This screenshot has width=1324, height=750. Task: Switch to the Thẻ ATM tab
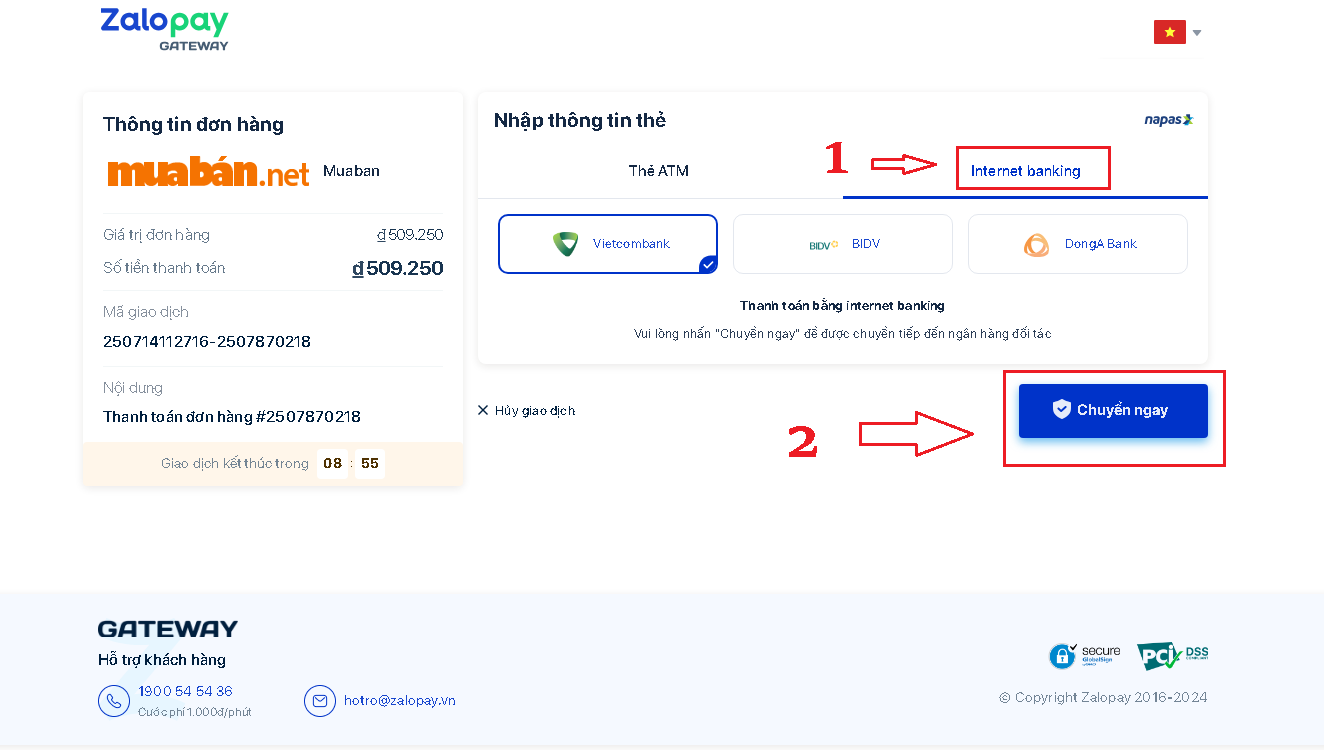tap(659, 171)
